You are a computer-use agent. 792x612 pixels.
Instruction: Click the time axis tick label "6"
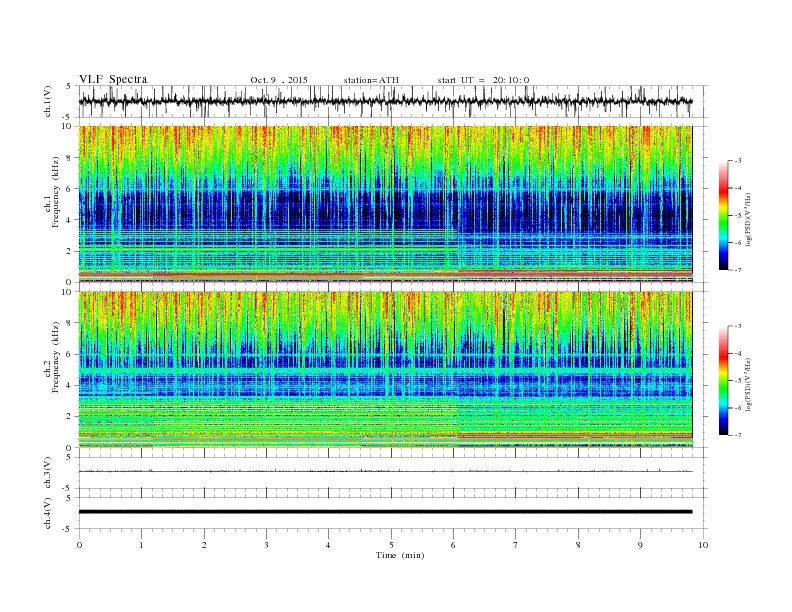(454, 545)
